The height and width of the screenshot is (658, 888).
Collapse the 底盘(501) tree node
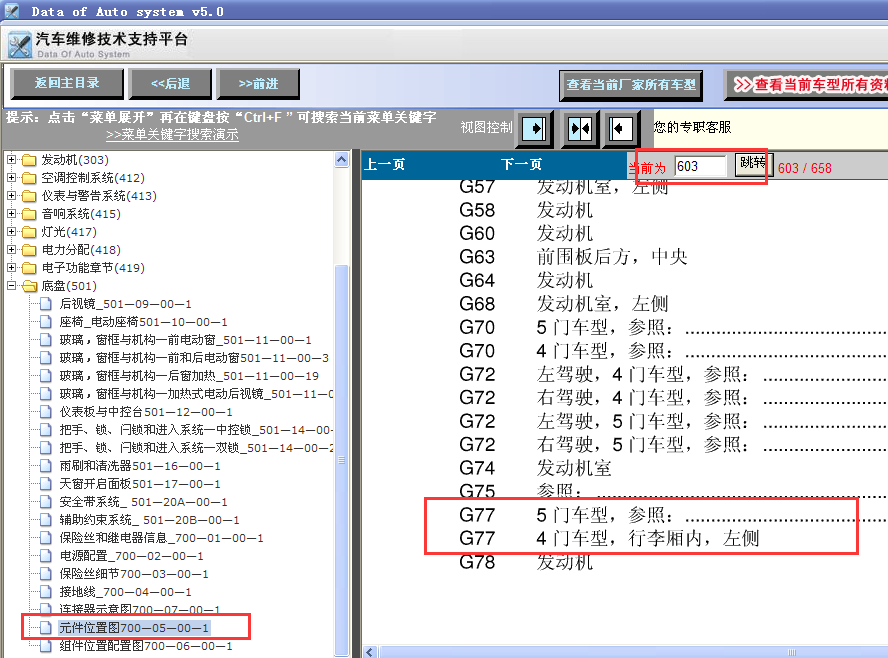point(11,286)
